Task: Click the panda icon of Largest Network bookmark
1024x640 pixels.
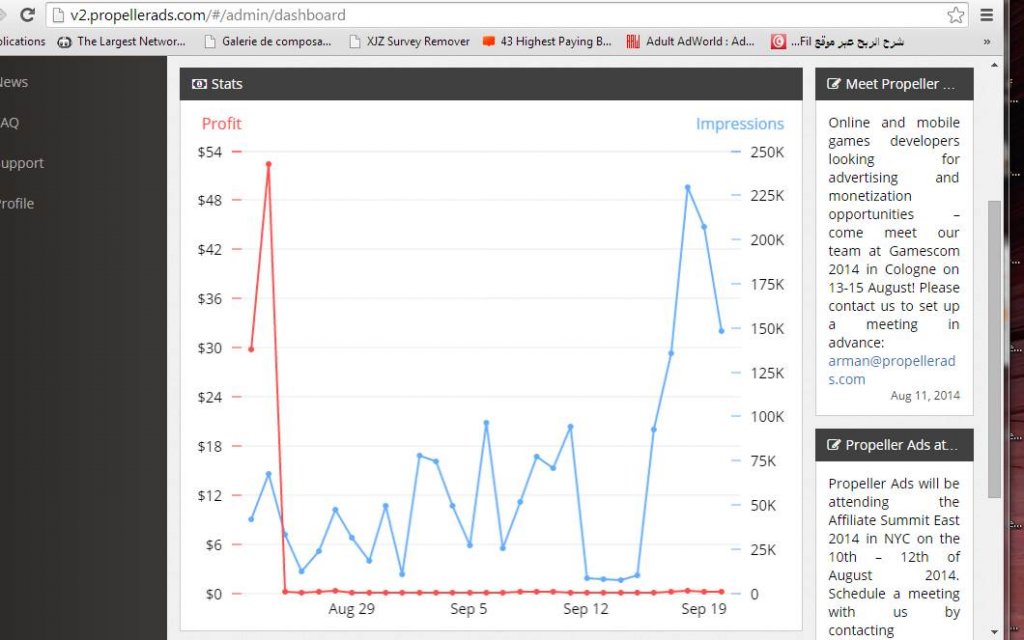Action: (64, 42)
